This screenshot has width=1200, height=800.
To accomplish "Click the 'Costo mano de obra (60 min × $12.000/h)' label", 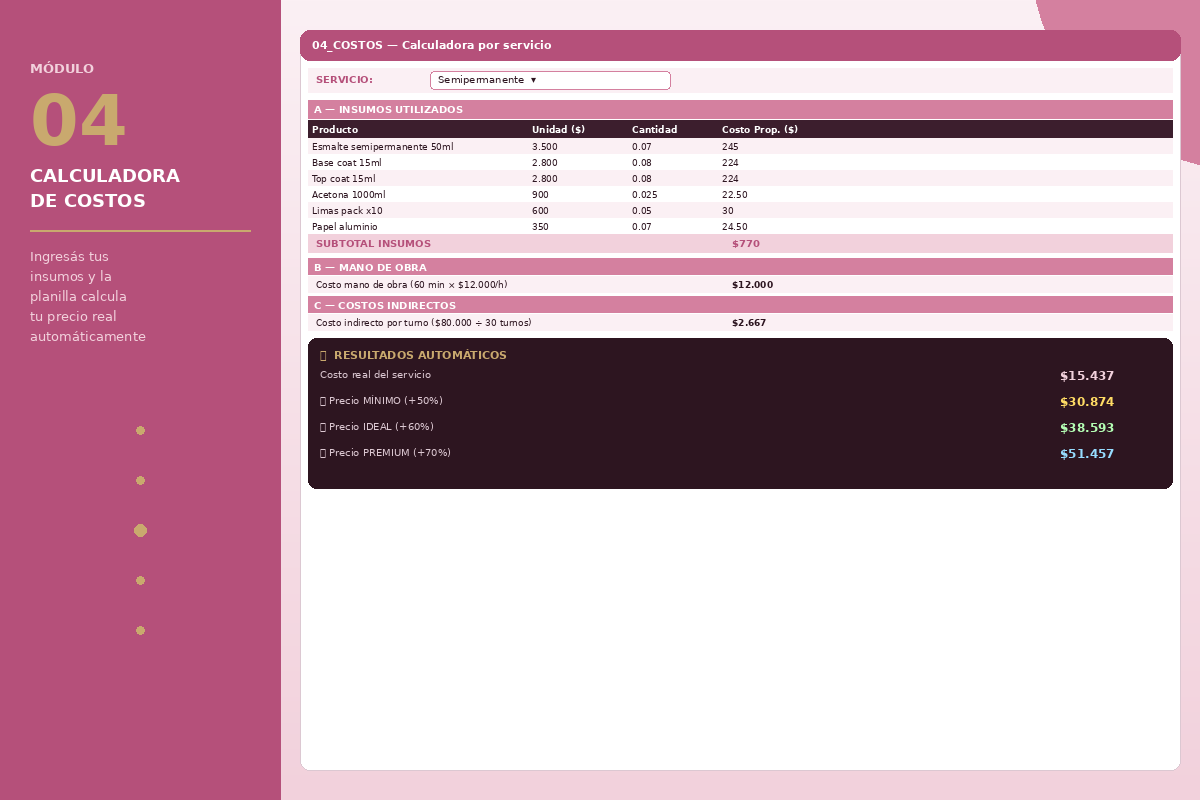I will tap(411, 285).
